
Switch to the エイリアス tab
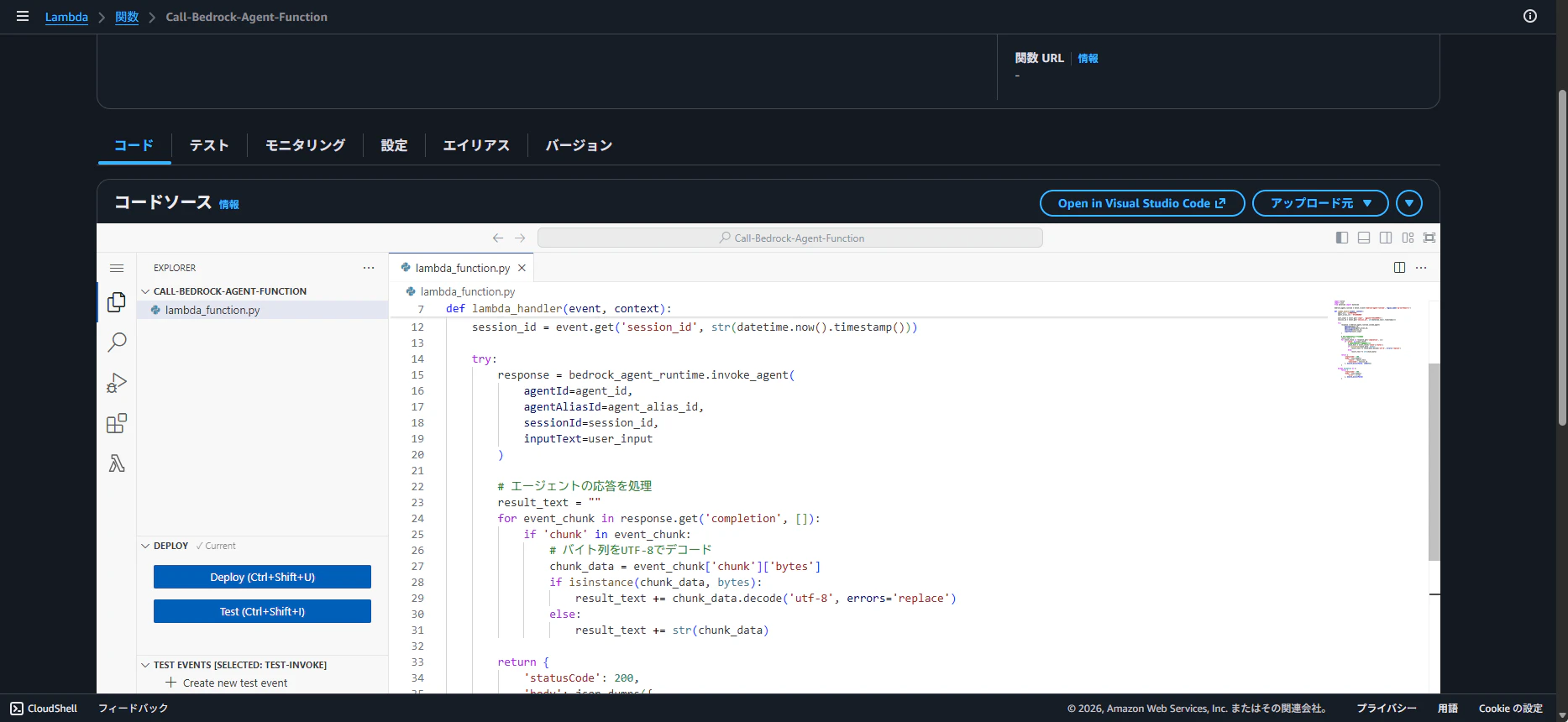476,145
